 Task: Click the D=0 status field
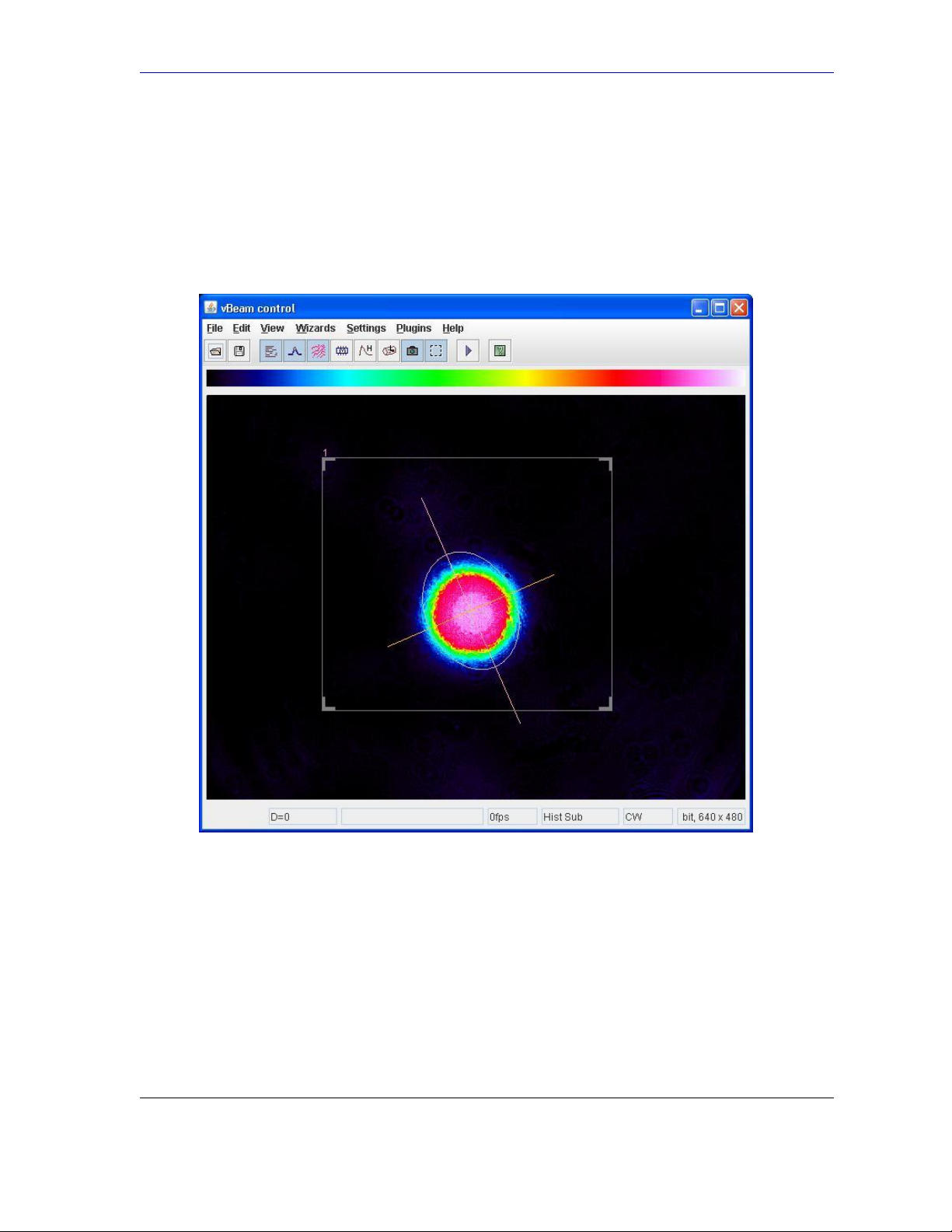click(302, 817)
